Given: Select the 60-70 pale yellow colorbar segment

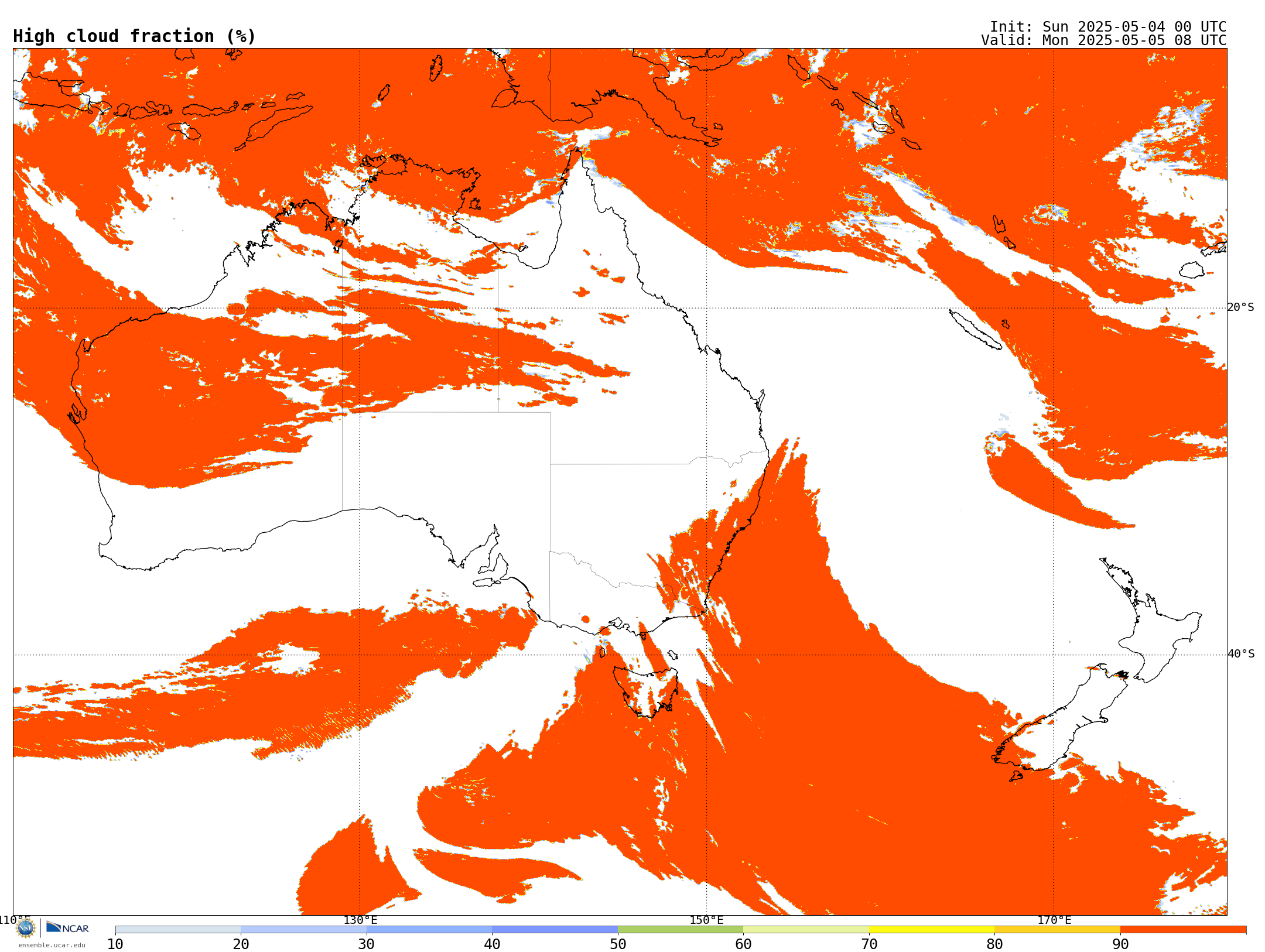Looking at the screenshot, I should (806, 930).
